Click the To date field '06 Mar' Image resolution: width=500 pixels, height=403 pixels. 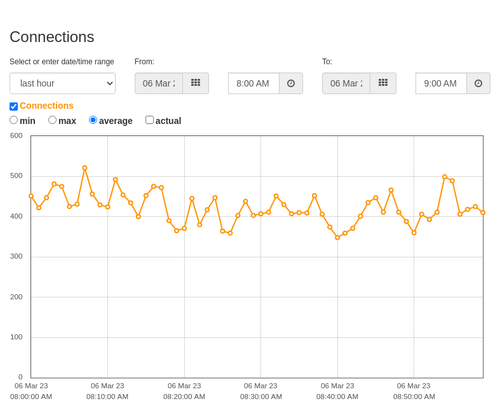point(346,83)
